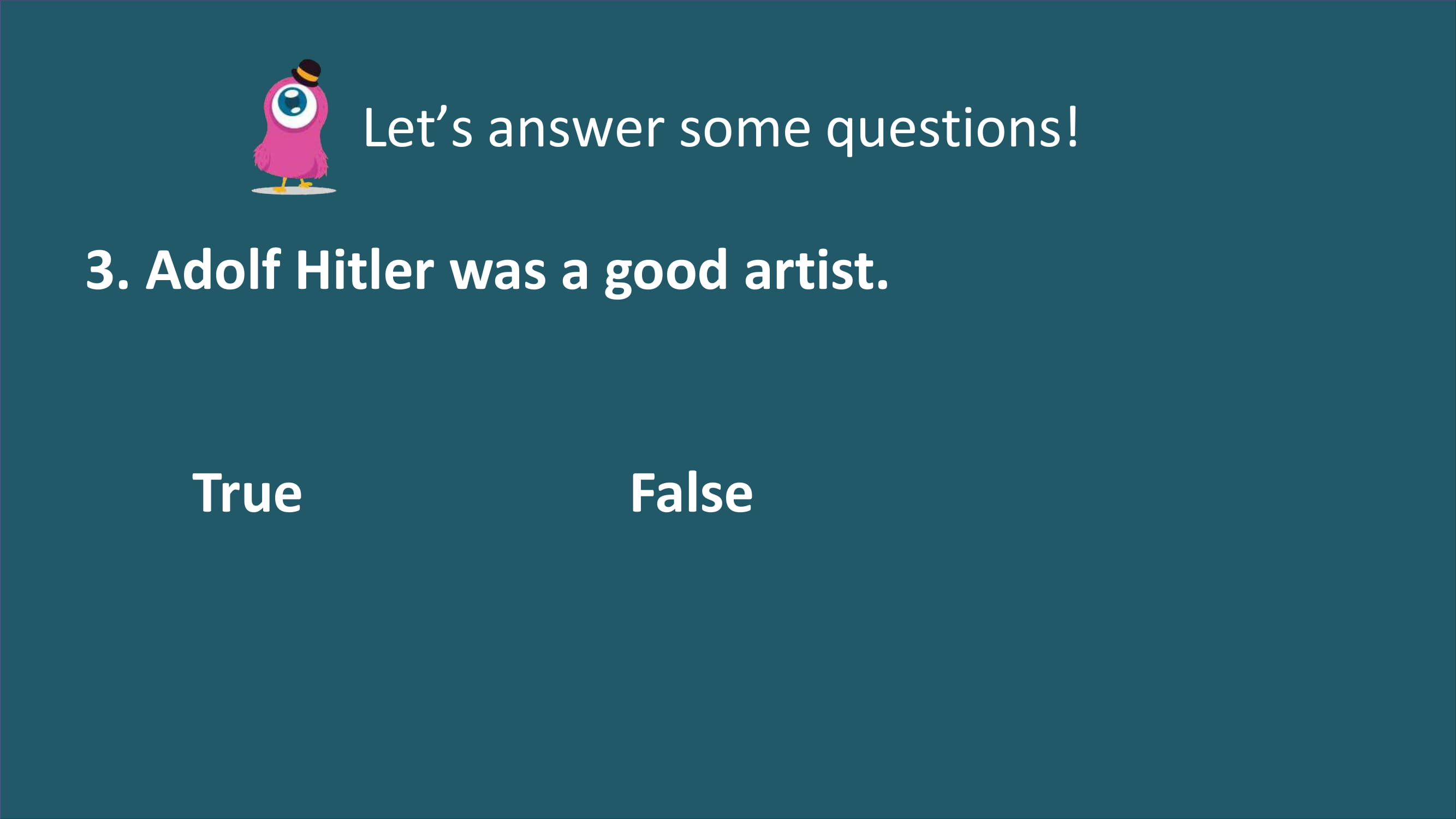Click the word "good" in the question

(666, 273)
